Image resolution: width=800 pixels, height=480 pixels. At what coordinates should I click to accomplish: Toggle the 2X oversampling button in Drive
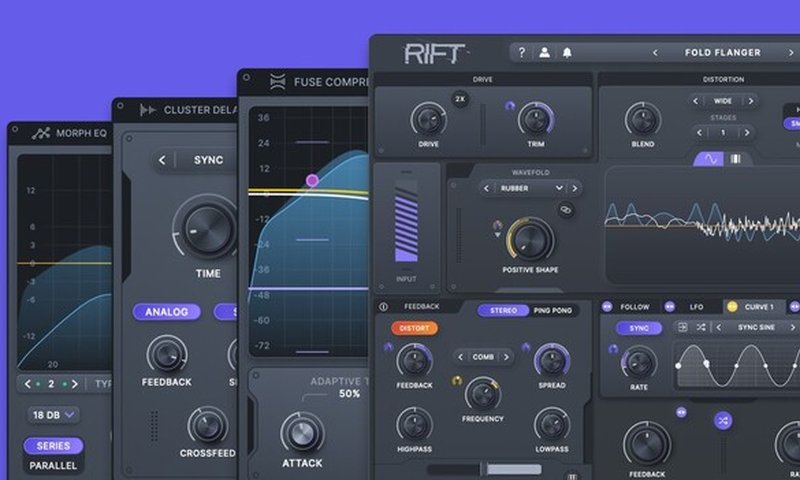460,99
